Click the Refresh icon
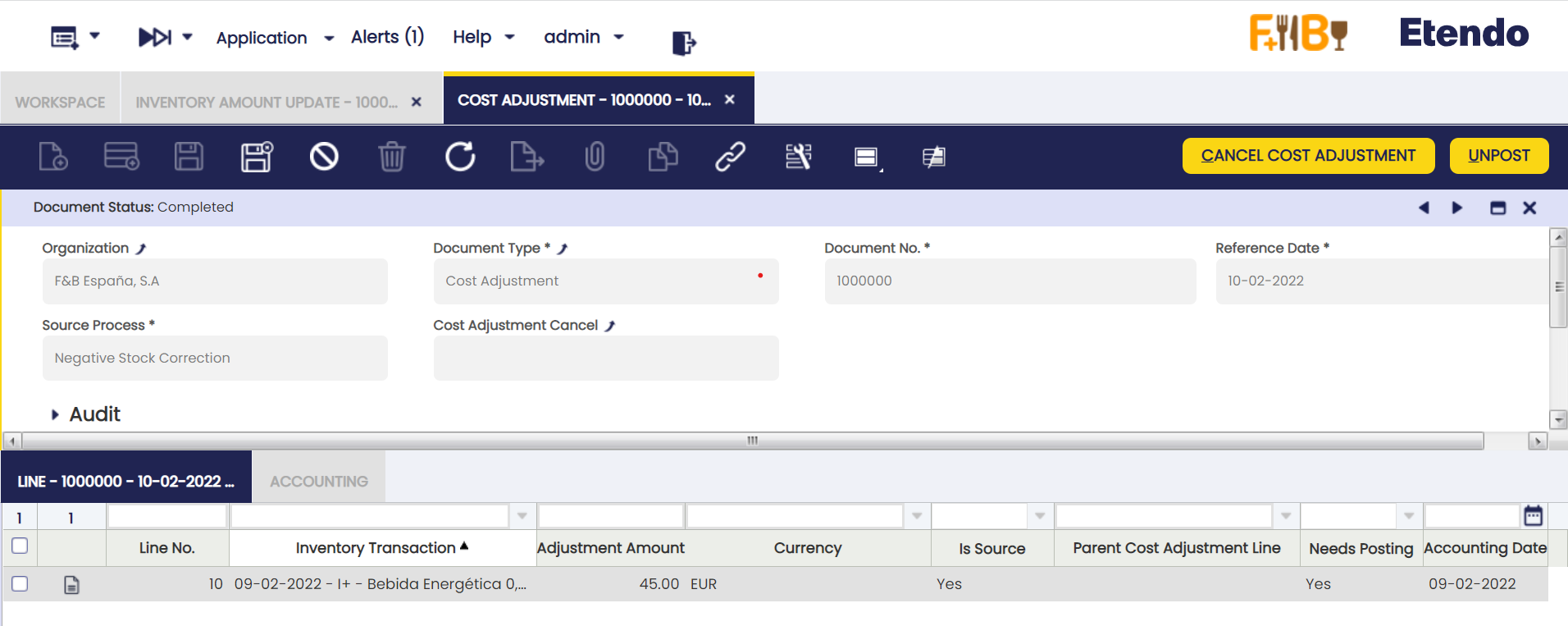The height and width of the screenshot is (626, 1568). [460, 156]
